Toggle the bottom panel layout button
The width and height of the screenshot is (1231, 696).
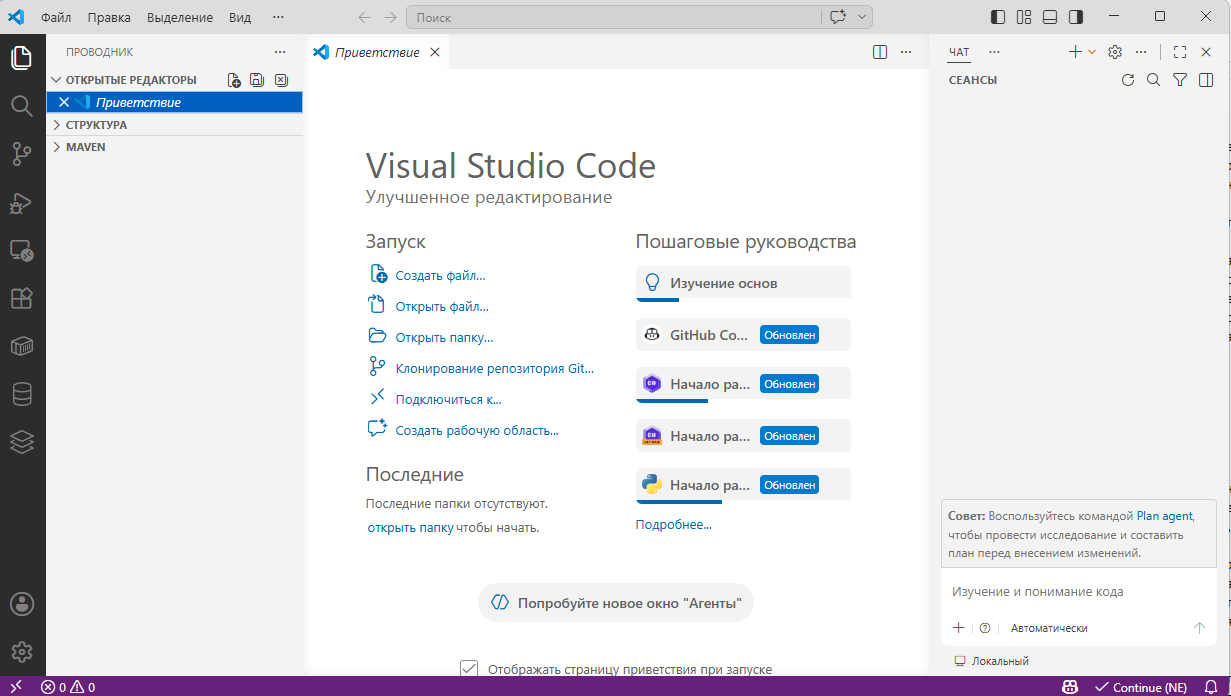pos(1050,17)
